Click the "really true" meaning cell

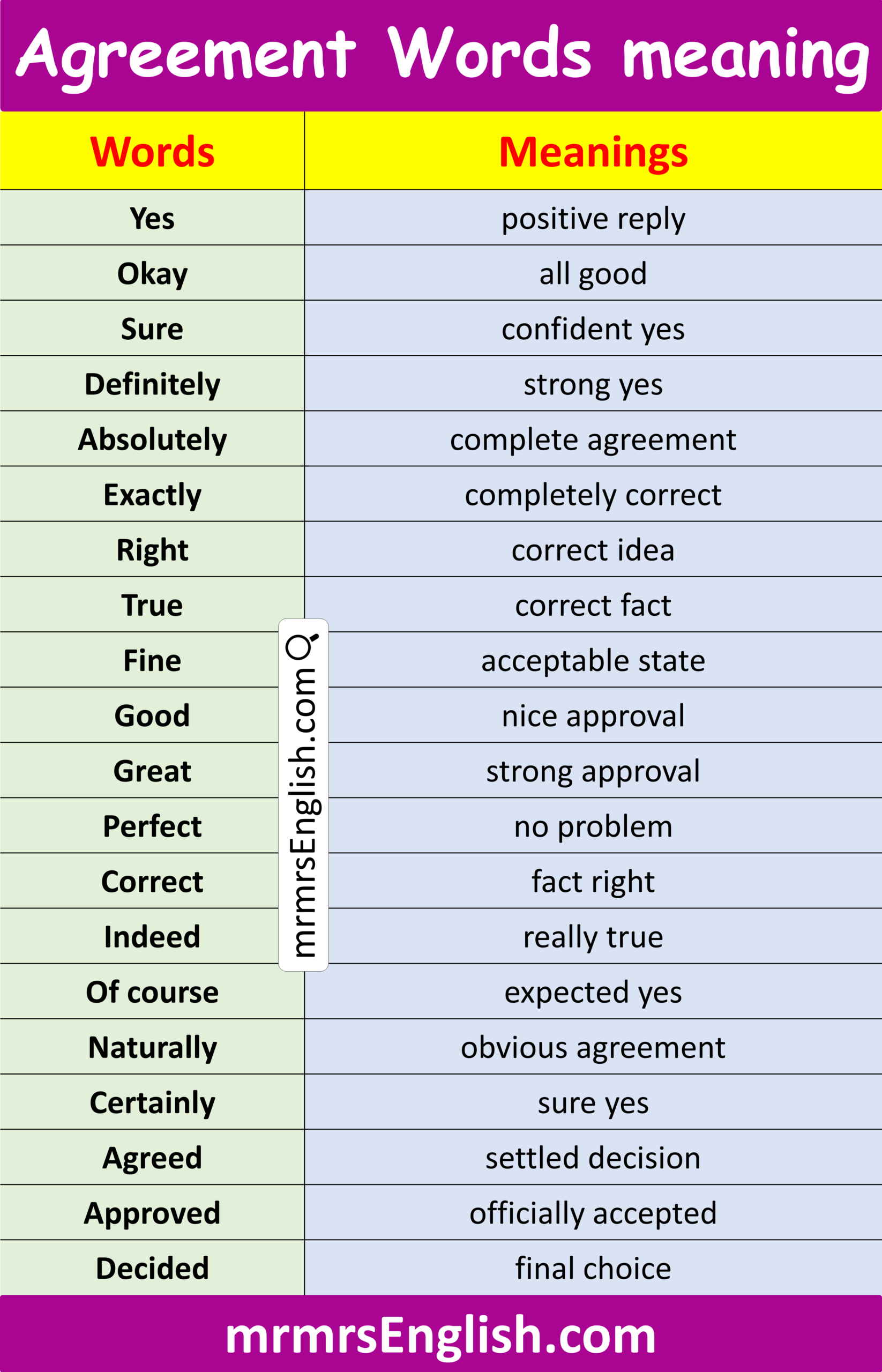click(x=593, y=937)
